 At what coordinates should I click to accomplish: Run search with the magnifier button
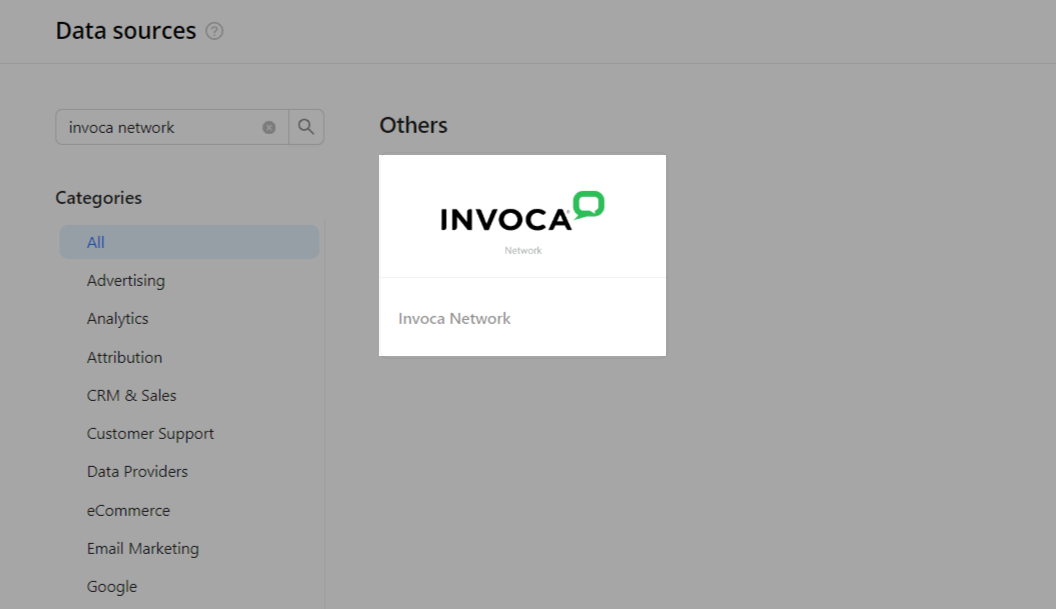(x=306, y=127)
